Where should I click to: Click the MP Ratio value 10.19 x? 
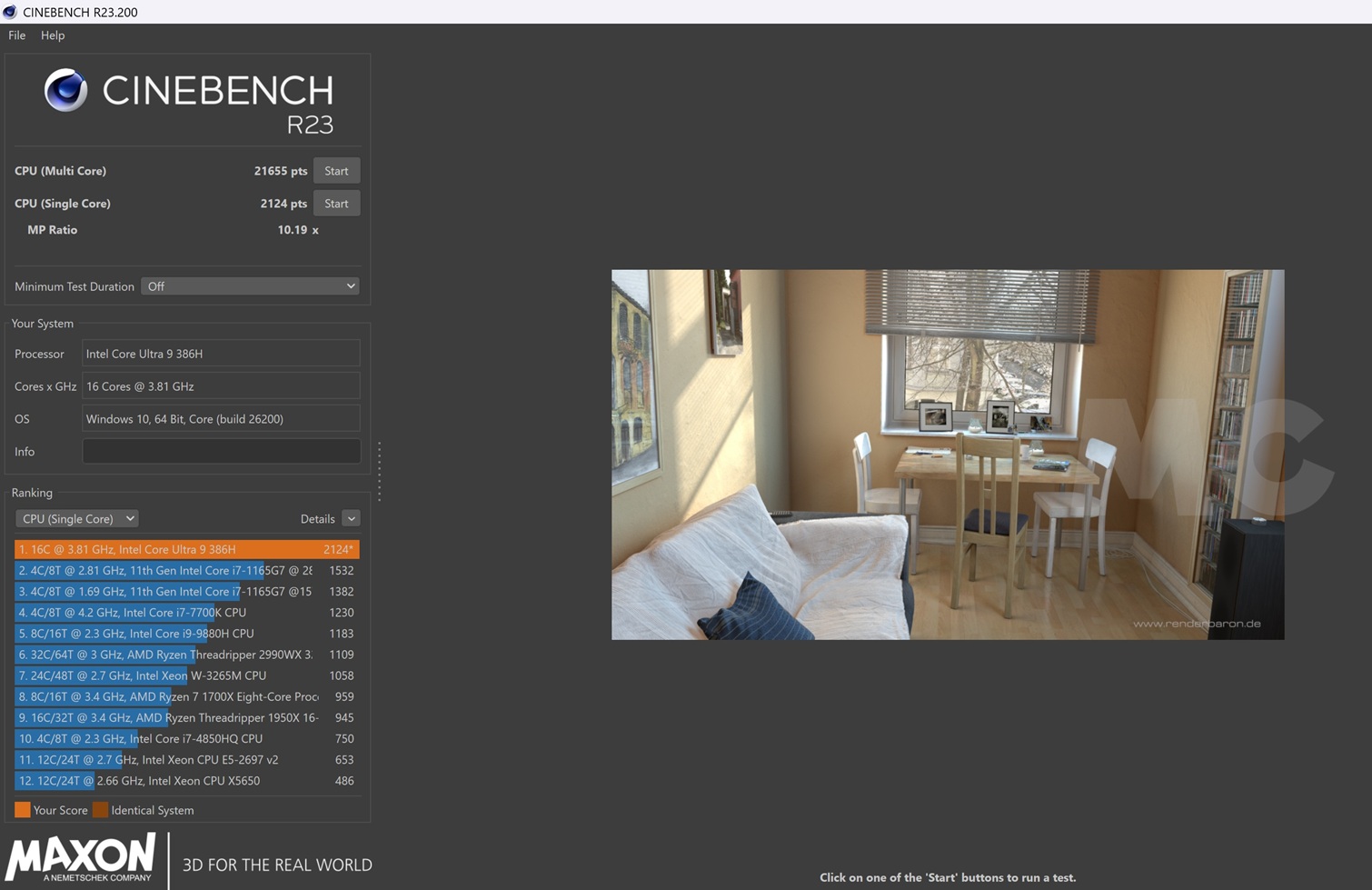298,230
